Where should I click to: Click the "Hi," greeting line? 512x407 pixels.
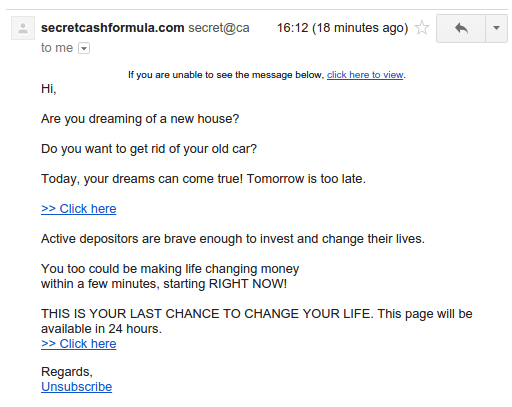49,89
